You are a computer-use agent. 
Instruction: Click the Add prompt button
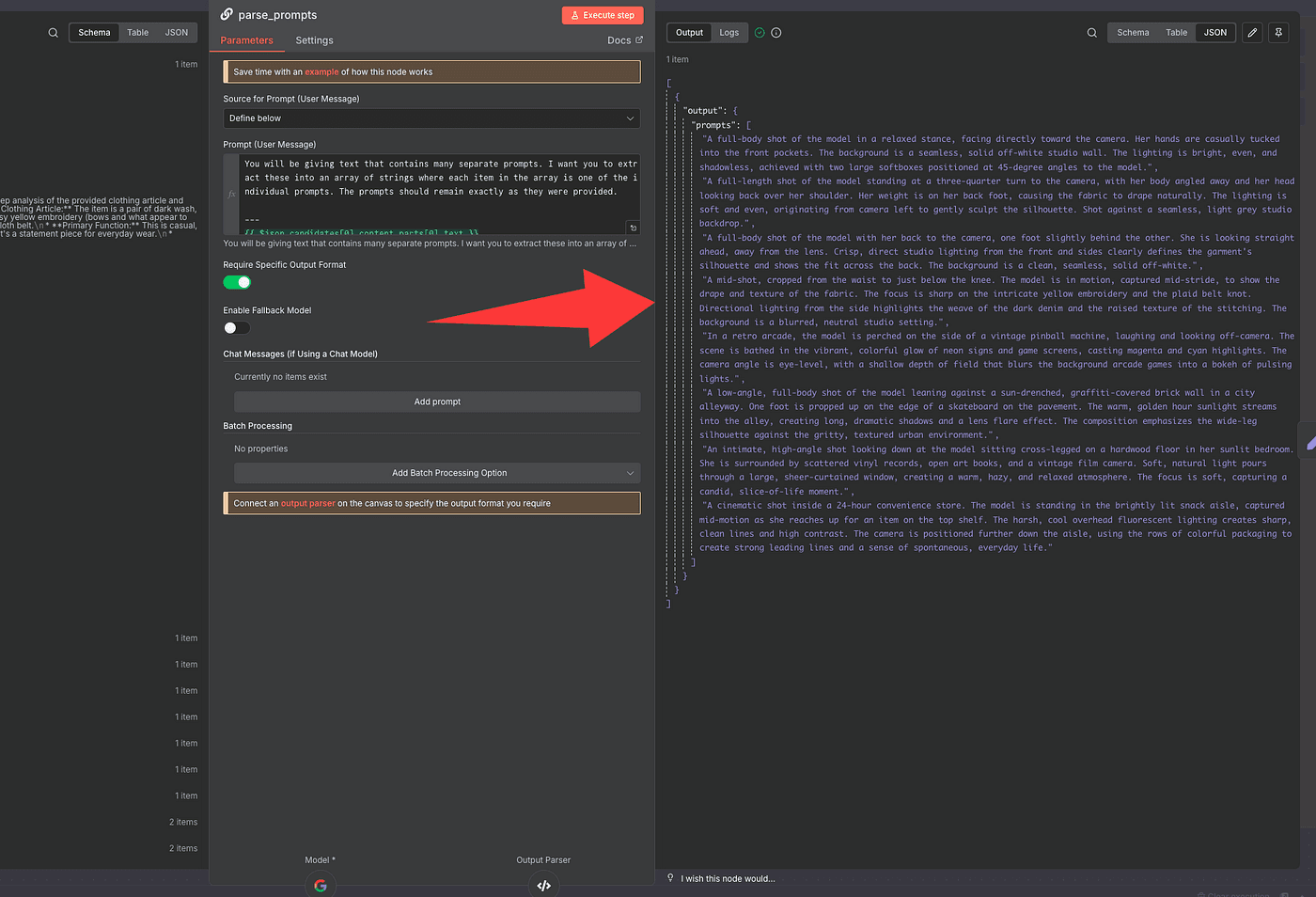pyautogui.click(x=437, y=401)
